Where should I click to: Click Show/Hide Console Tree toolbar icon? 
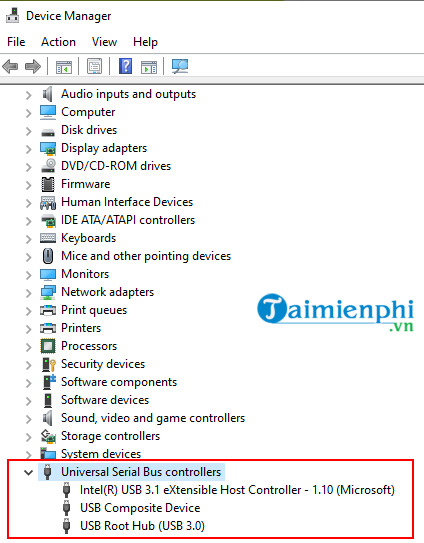pos(64,66)
